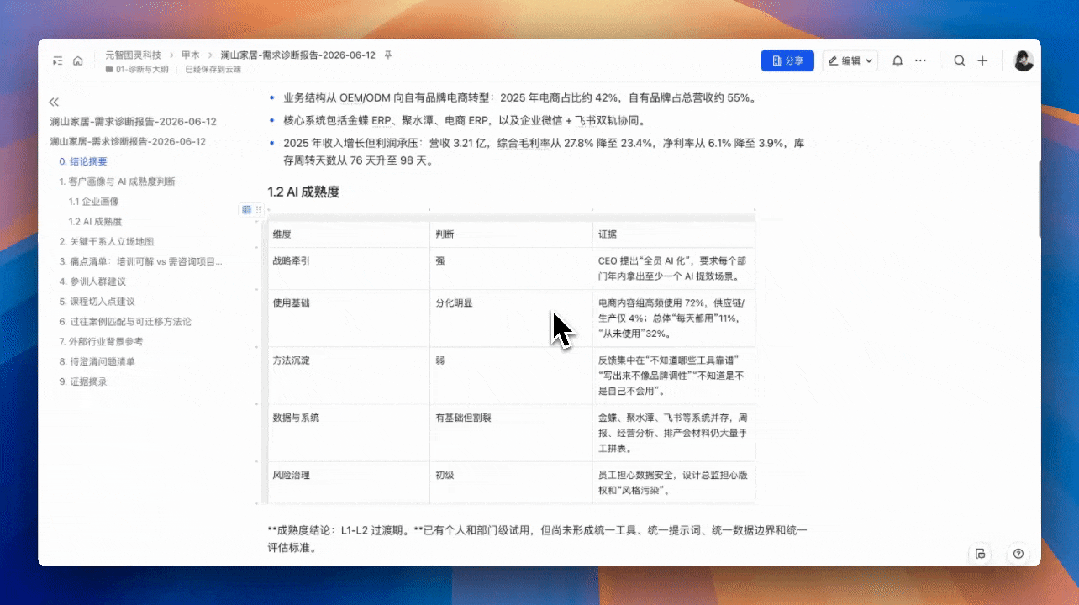Screen dimensions: 1079x605
Task: Click the 方法沉淀 table cell
Action: [348, 375]
